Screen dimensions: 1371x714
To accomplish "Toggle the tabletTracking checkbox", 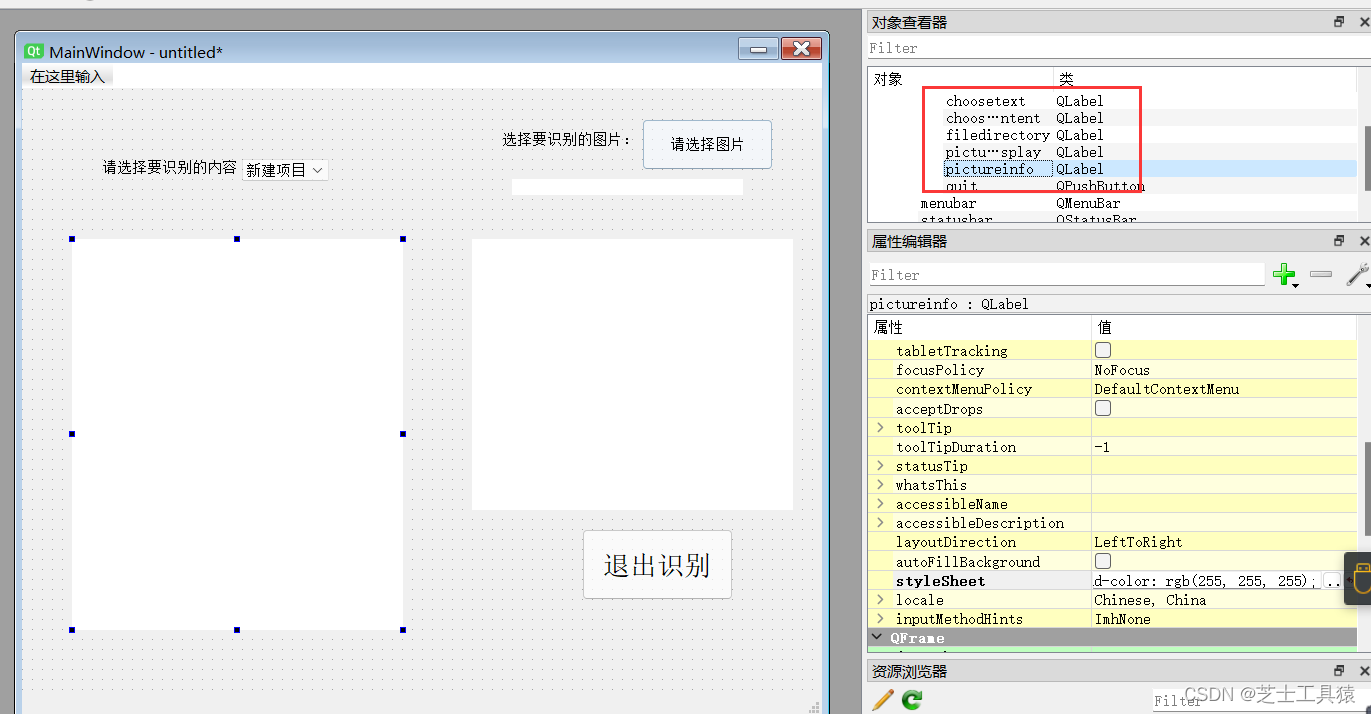I will click(x=1103, y=350).
